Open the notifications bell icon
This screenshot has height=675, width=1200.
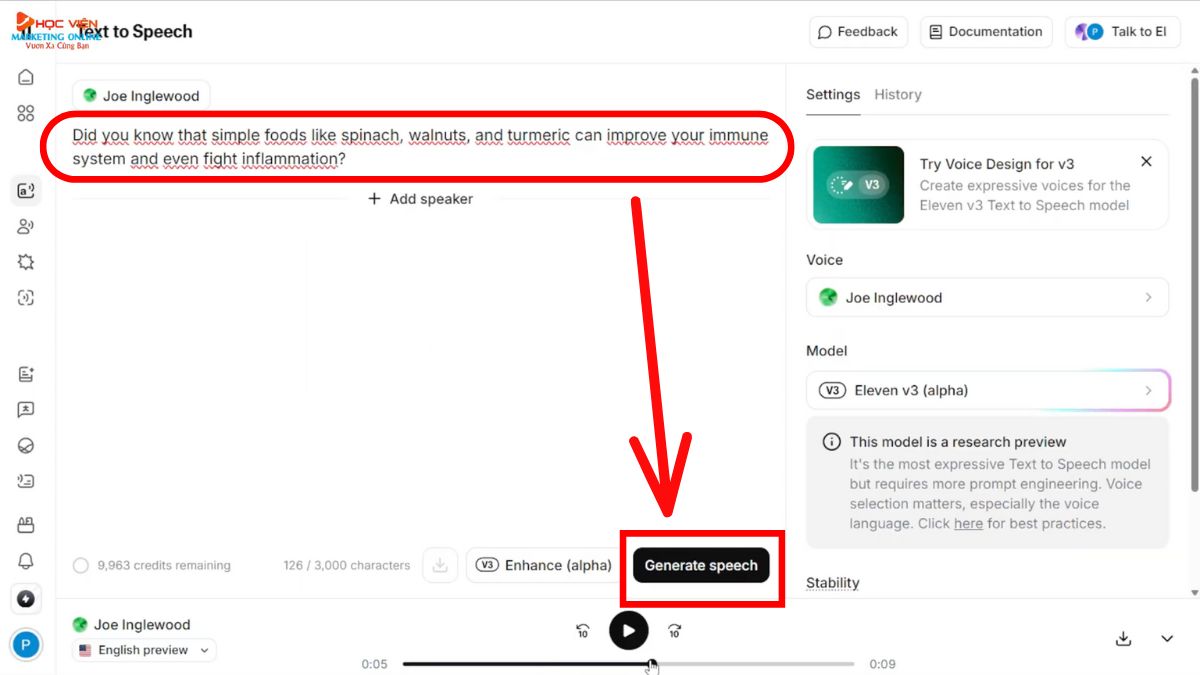tap(26, 561)
